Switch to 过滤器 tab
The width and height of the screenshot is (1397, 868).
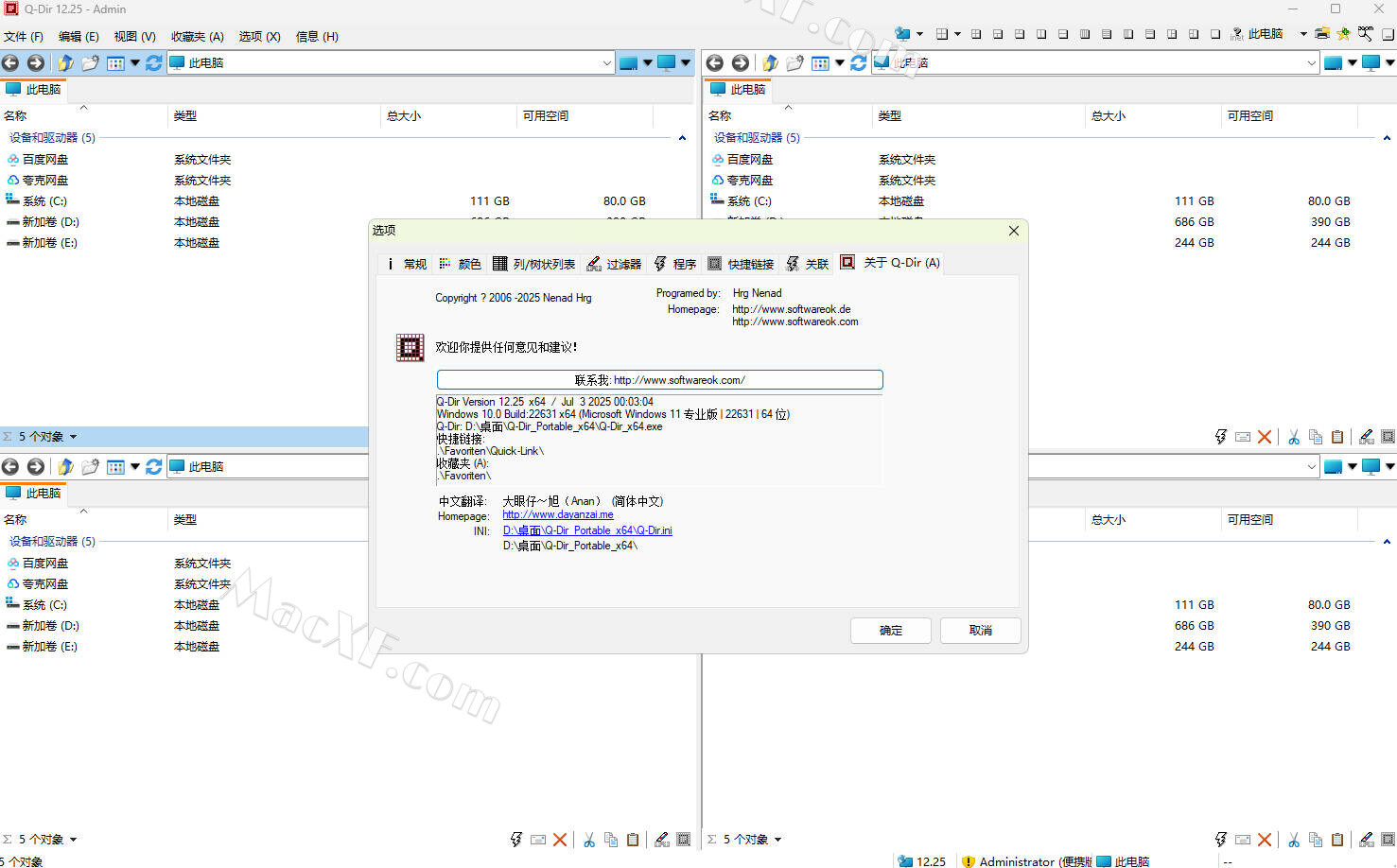(614, 264)
